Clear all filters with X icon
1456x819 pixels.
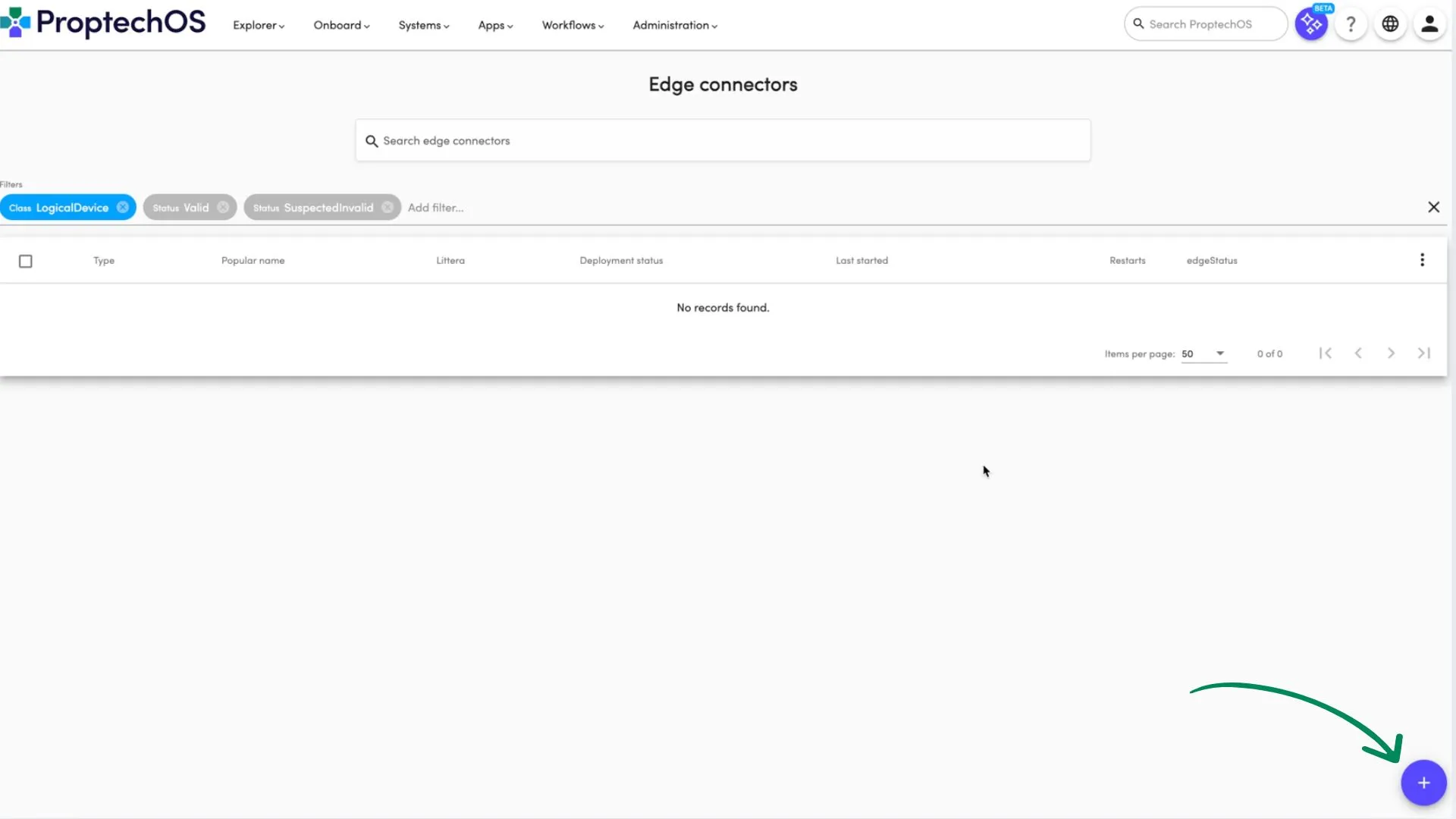(x=1433, y=207)
